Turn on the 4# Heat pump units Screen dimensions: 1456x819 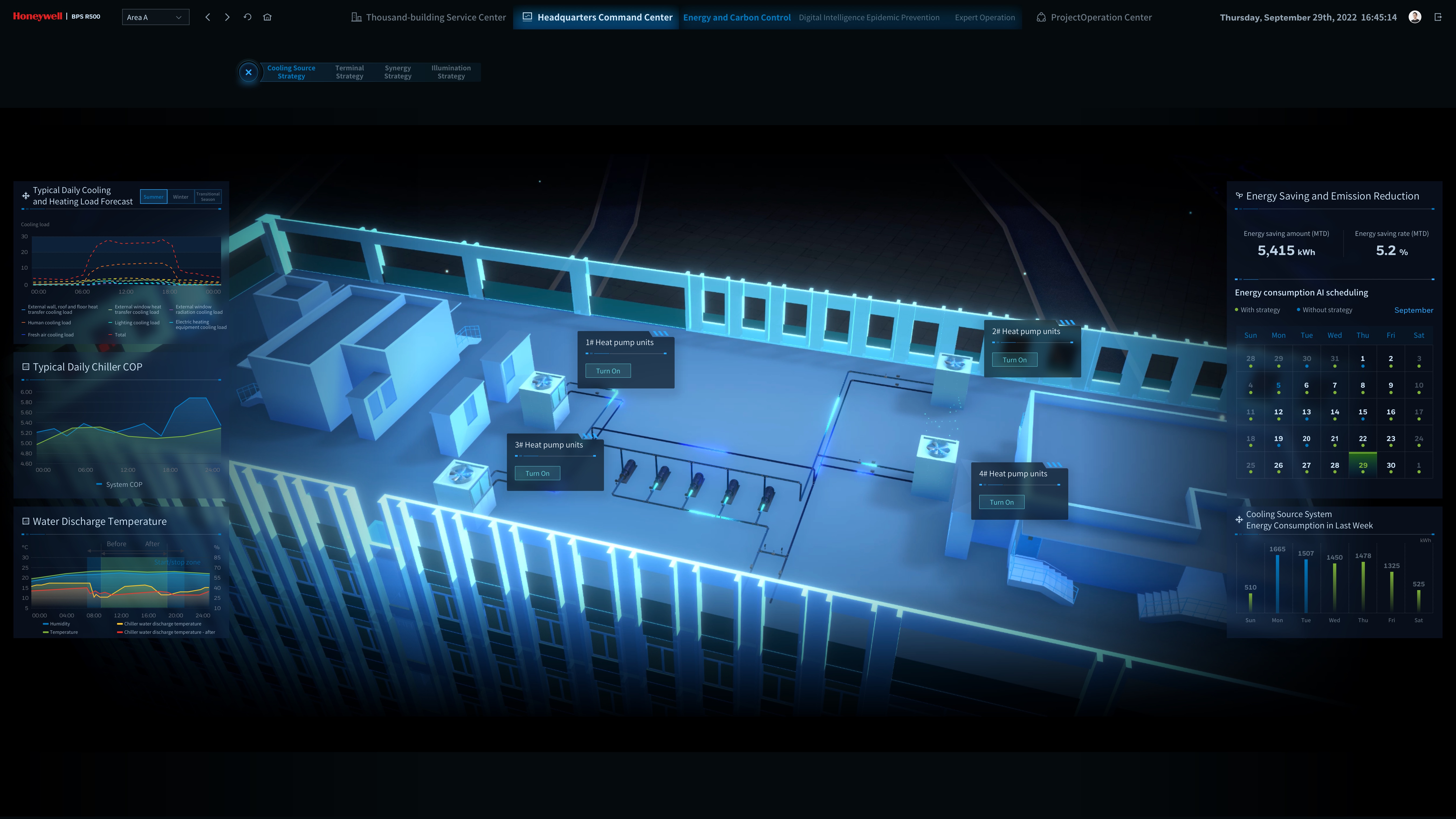click(x=1002, y=502)
